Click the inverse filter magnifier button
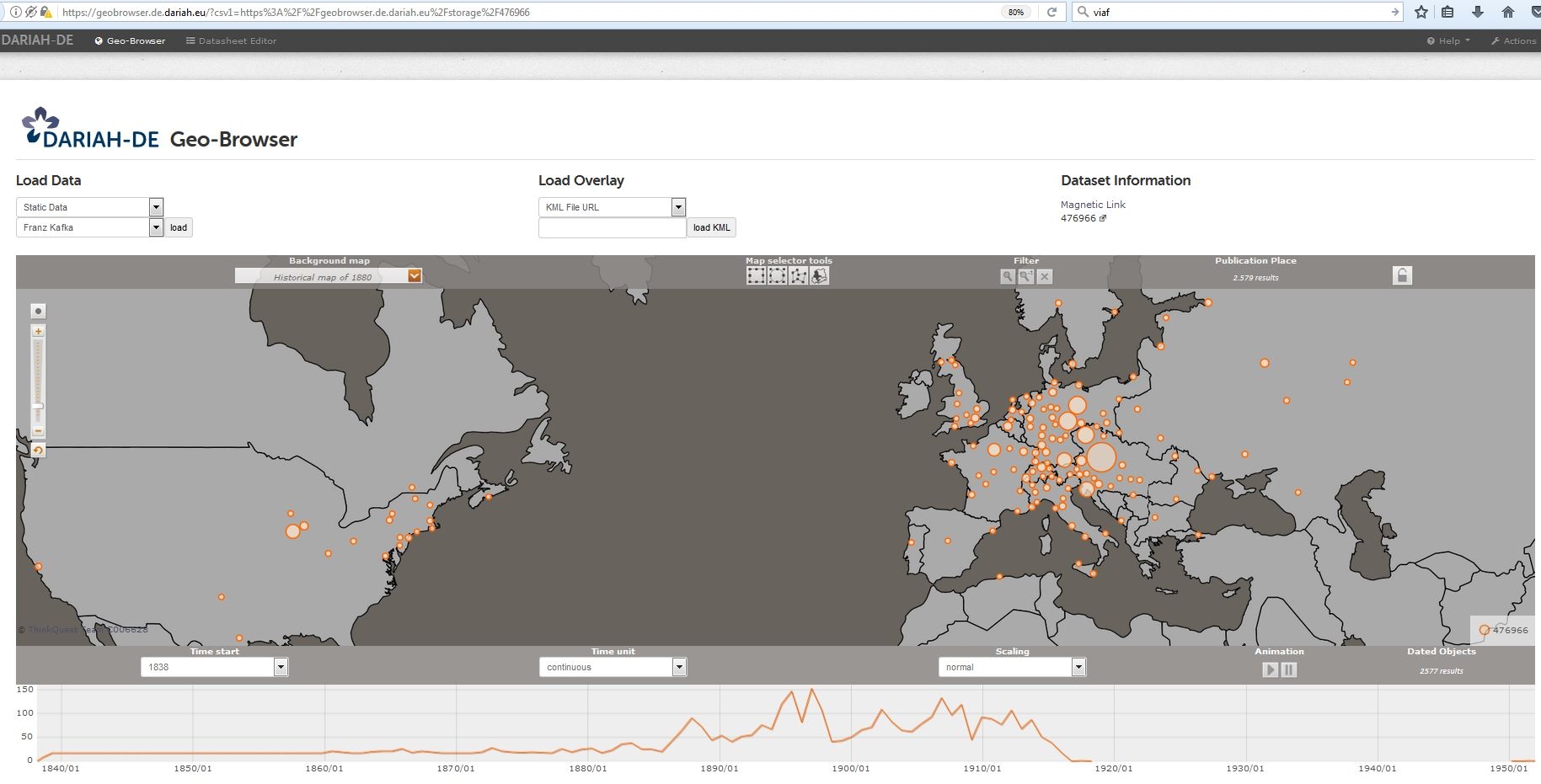Viewport: 1541px width, 784px height. point(1026,276)
